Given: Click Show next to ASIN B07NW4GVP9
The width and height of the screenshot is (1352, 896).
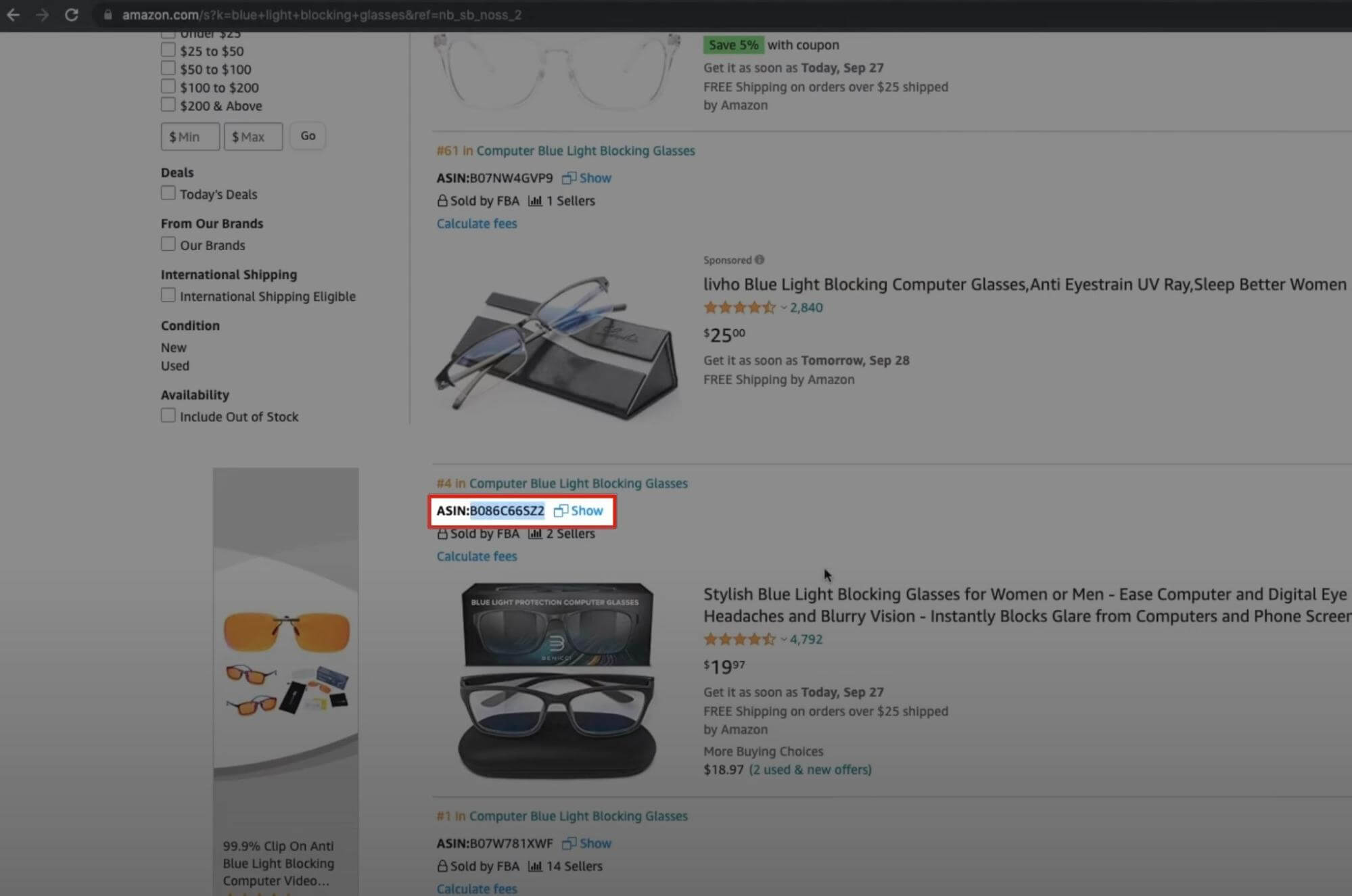Looking at the screenshot, I should point(595,178).
